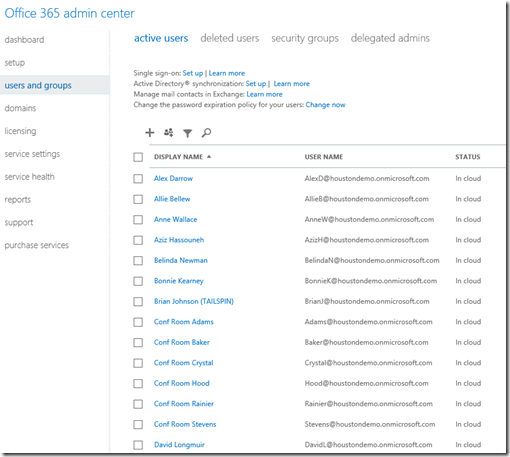Viewport: 510px width, 457px height.
Task: Select the Anne Wallace checkbox
Action: (x=138, y=220)
